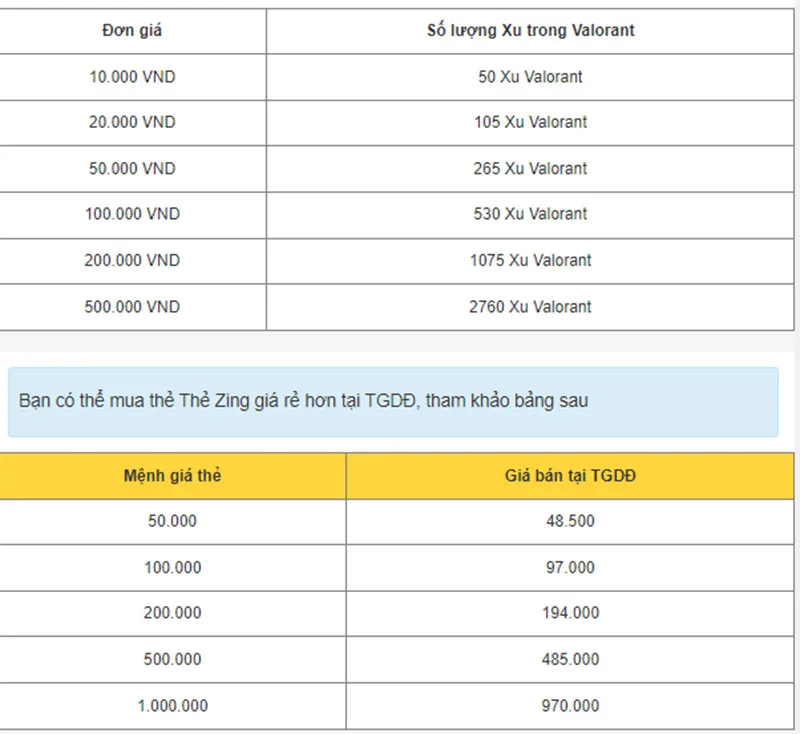Select the '2760 Xu Valorant' cell
Screen dimensions: 800x734
[530, 307]
